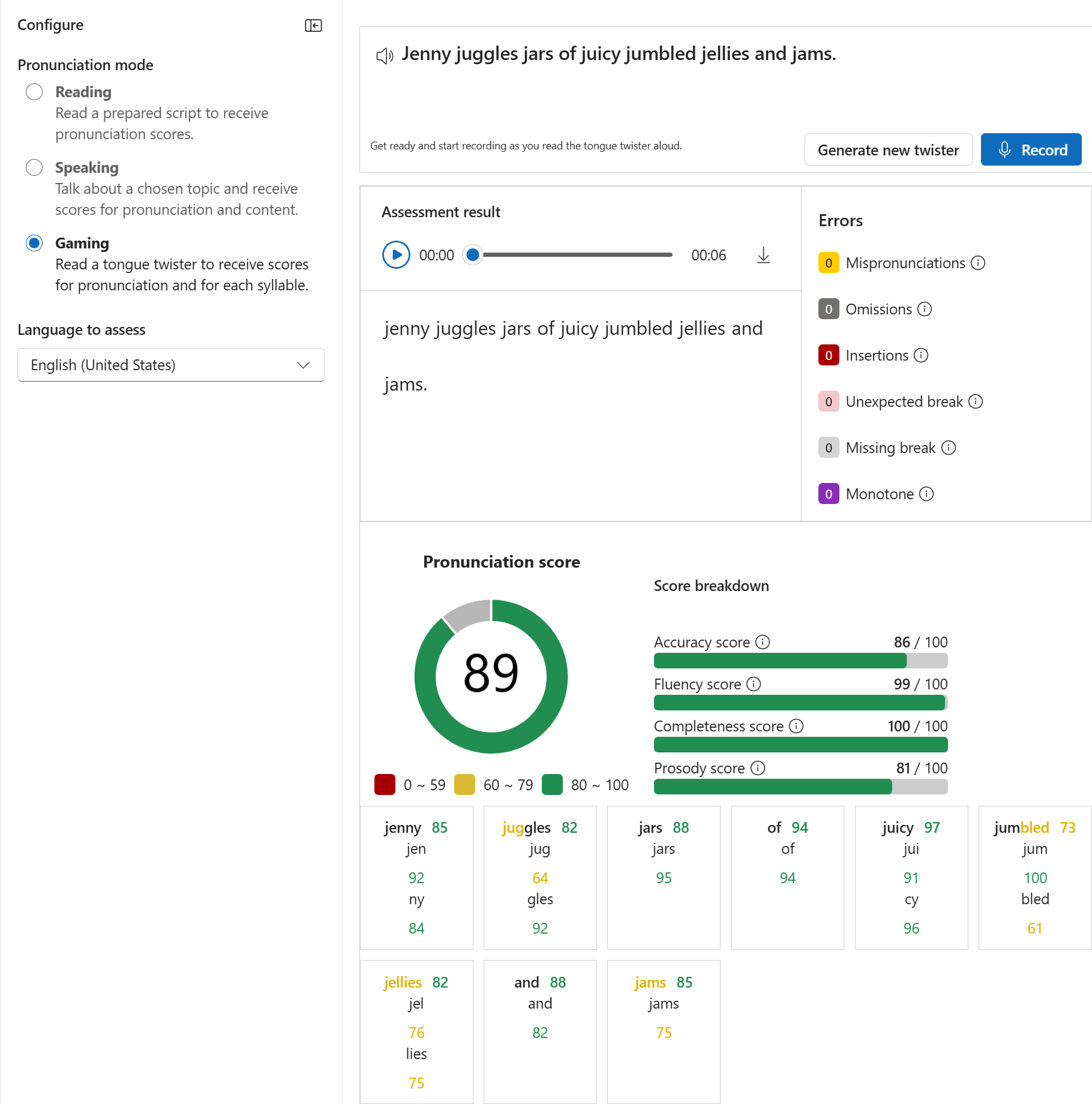Start recording with the Record button
Screen dimensions: 1092x1104
click(x=1031, y=149)
